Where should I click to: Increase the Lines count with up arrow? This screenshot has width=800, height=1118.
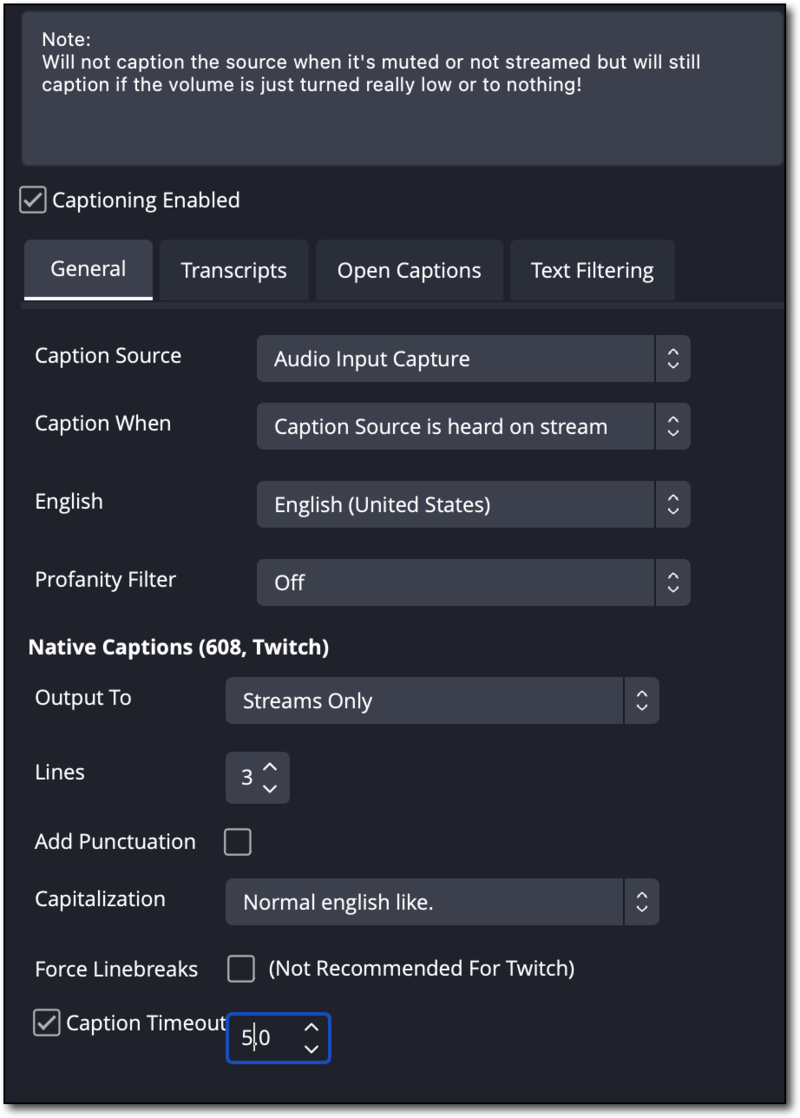coord(270,766)
